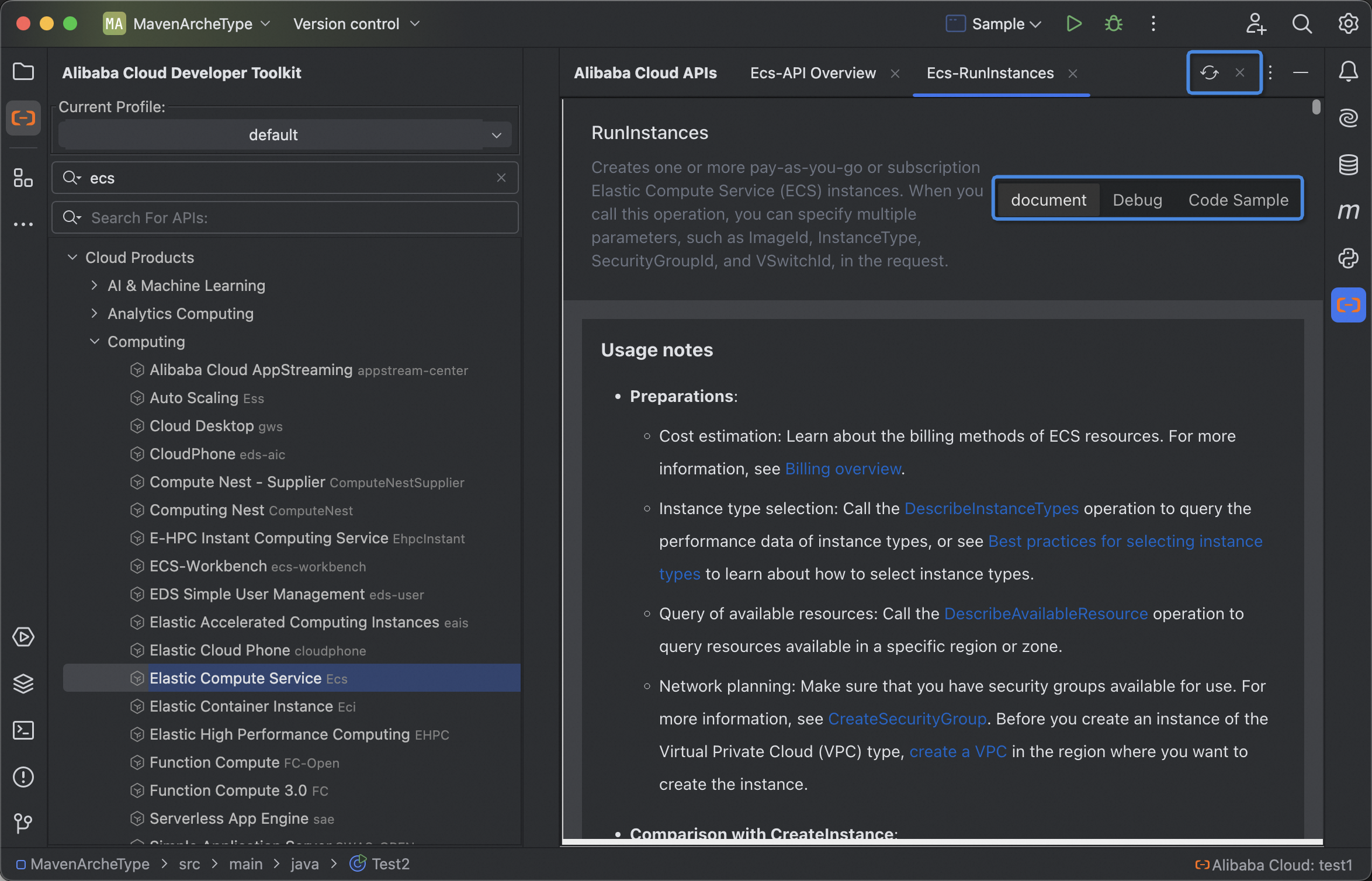The width and height of the screenshot is (1372, 881).
Task: Open the Structure tool window icon
Action: [x=23, y=178]
